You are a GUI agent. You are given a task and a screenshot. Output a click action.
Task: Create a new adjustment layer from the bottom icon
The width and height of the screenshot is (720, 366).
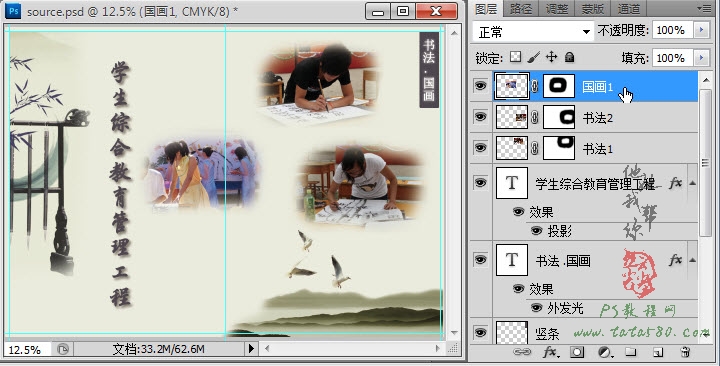coord(606,352)
